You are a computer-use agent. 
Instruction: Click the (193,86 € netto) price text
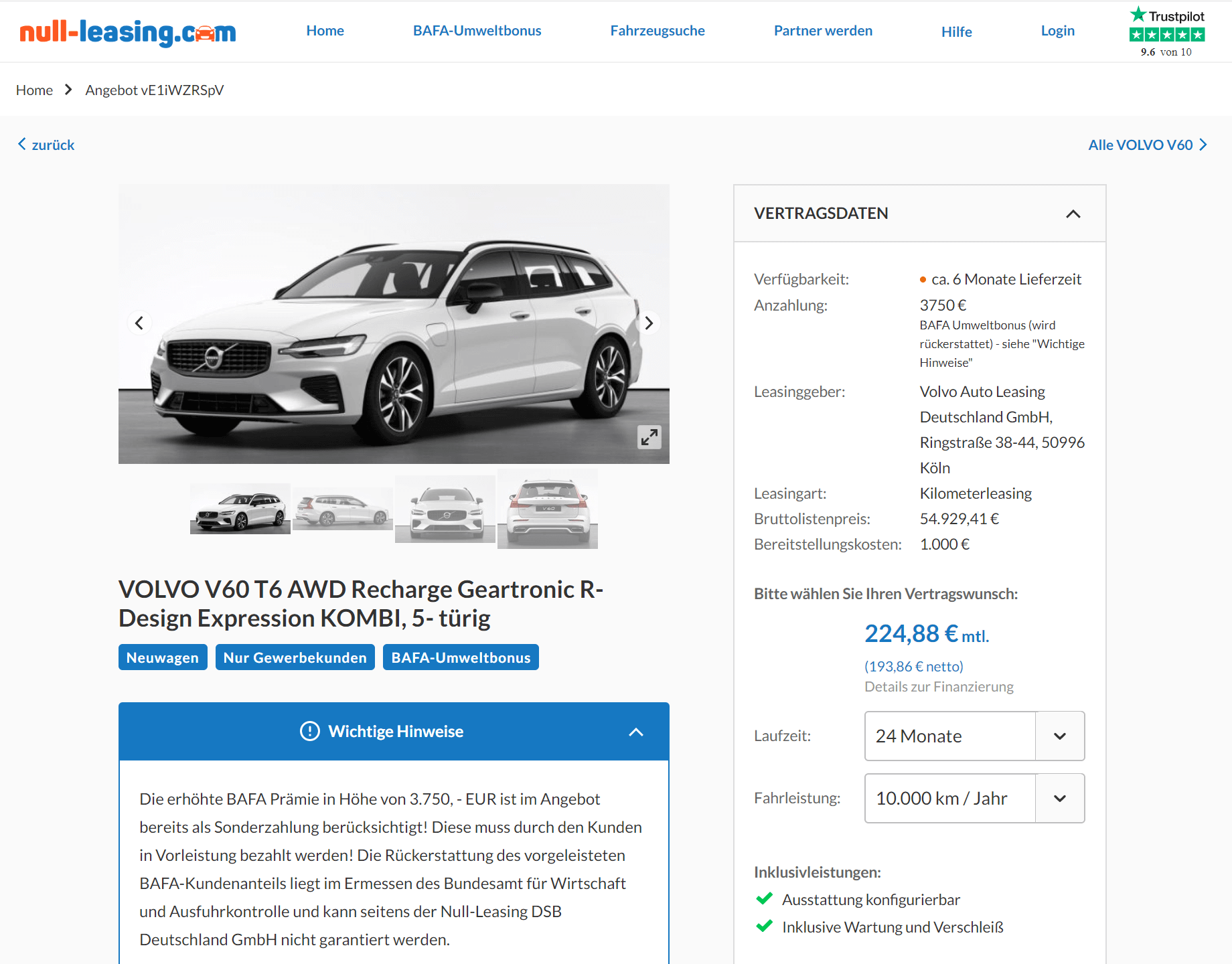(914, 666)
